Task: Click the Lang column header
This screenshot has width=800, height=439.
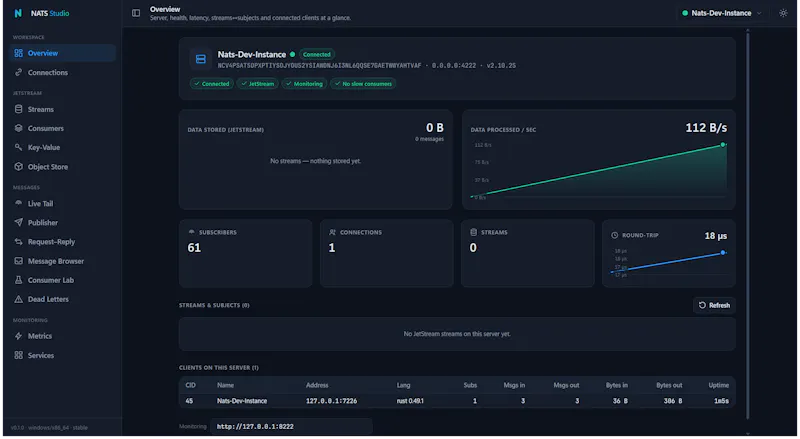Action: [x=404, y=385]
